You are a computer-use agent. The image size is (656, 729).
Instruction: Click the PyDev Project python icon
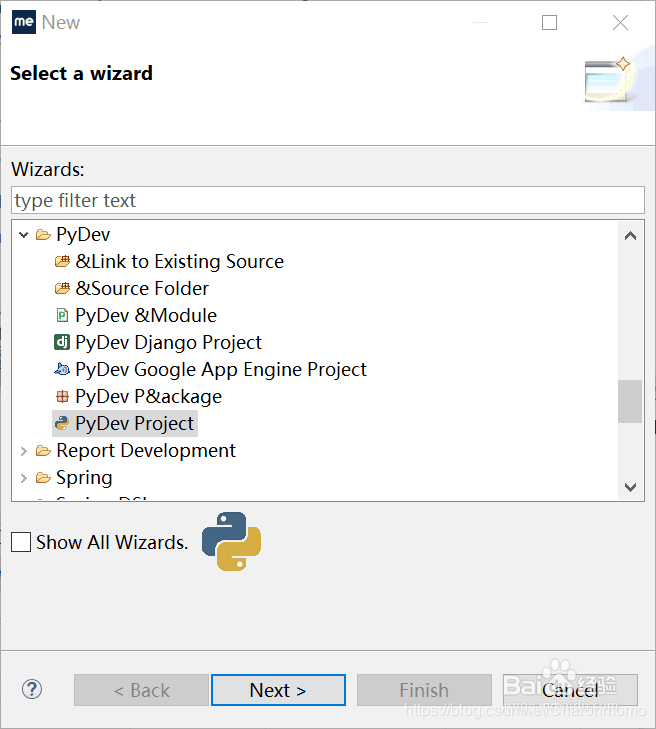[x=62, y=424]
